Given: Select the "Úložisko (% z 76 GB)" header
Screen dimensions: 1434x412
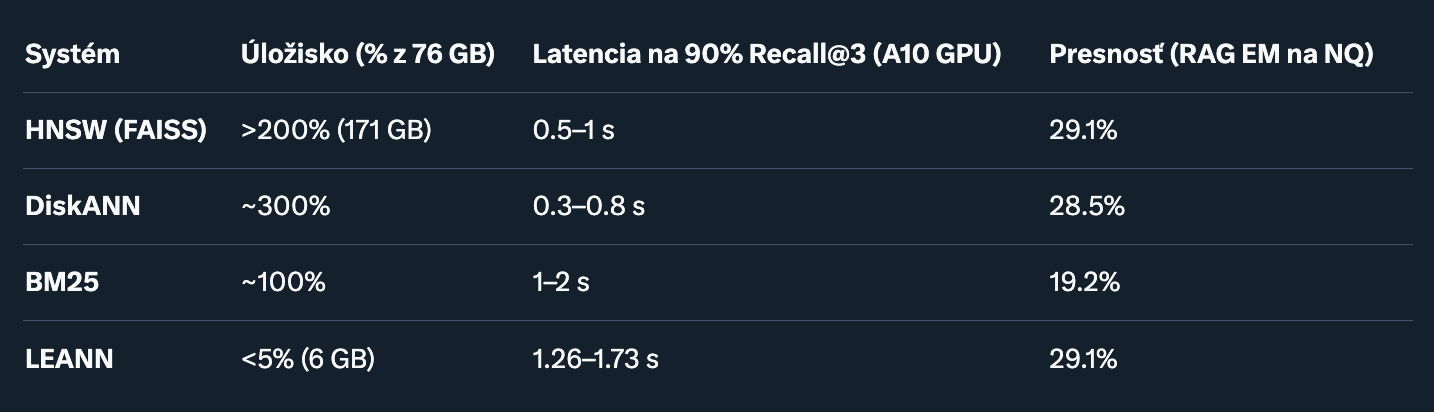Looking at the screenshot, I should click(x=368, y=55).
